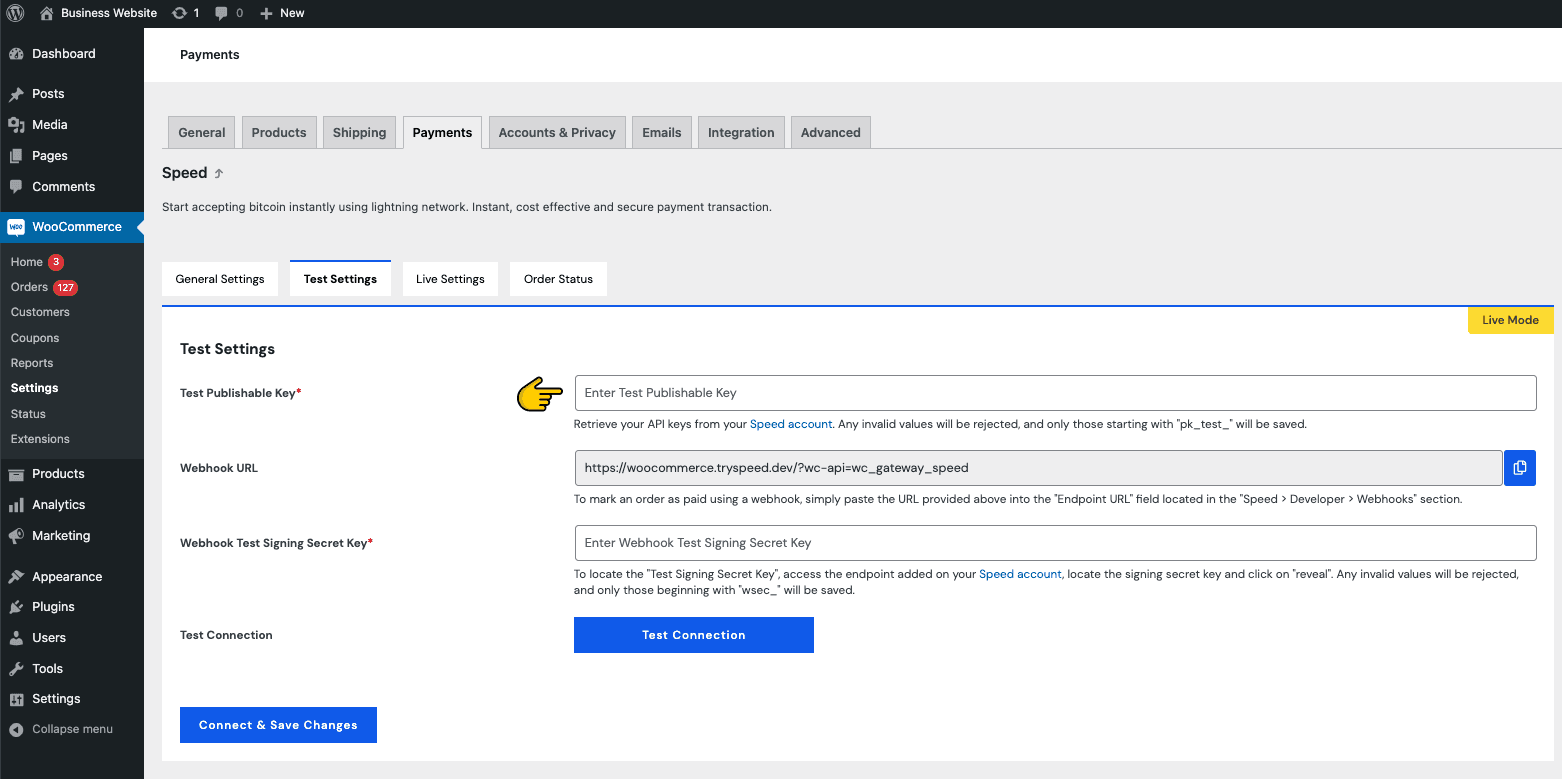Viewport: 1562px width, 779px height.
Task: Open the Products settings tab
Action: [279, 133]
